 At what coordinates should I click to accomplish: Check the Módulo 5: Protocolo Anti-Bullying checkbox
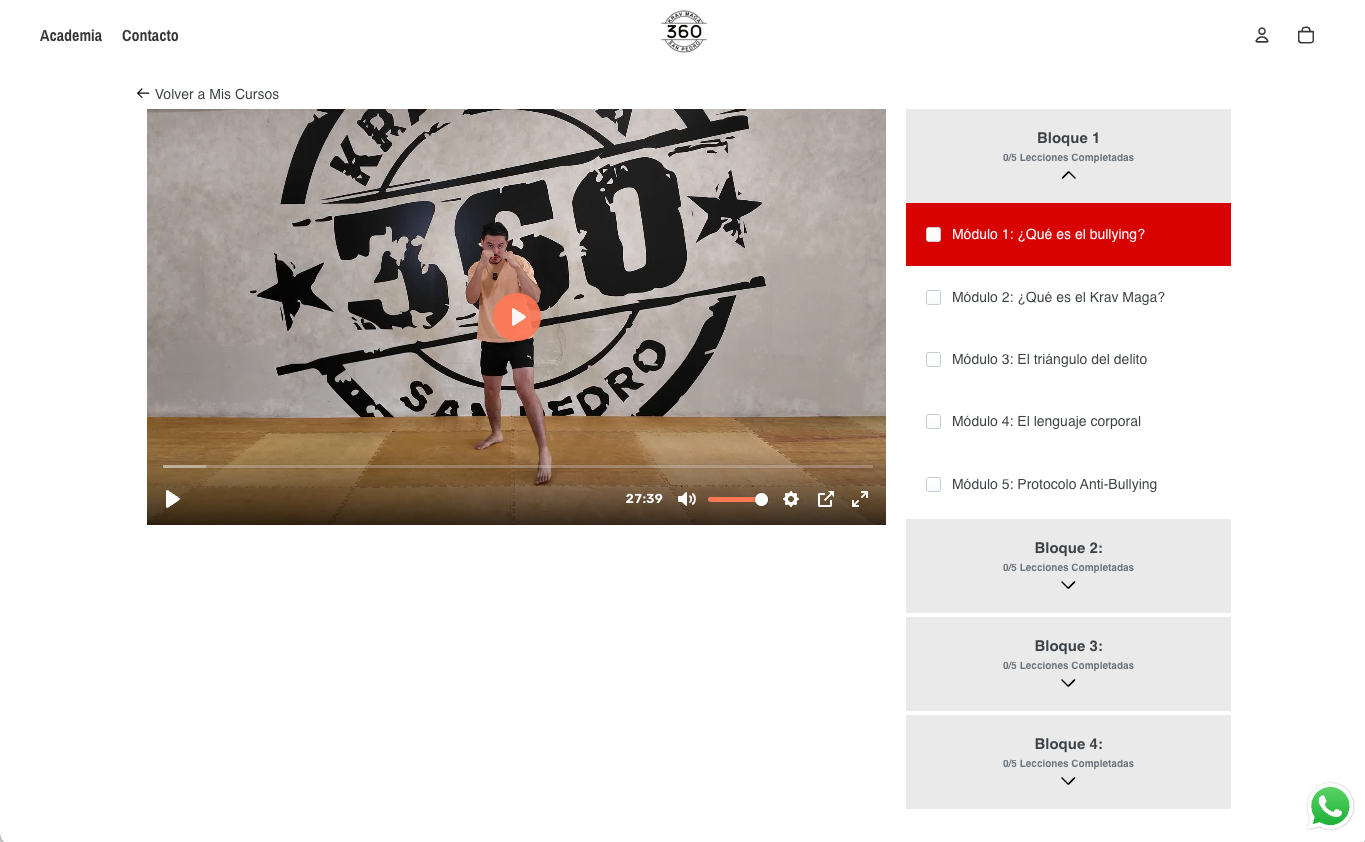933,484
